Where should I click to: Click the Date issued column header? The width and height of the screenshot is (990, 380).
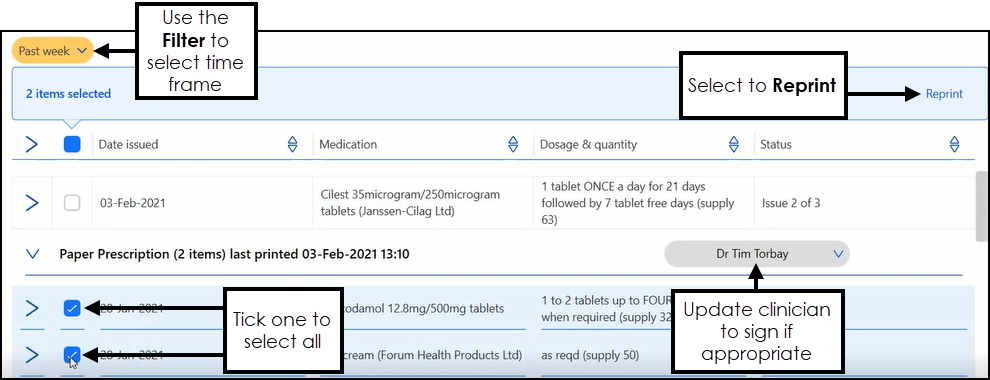[128, 145]
